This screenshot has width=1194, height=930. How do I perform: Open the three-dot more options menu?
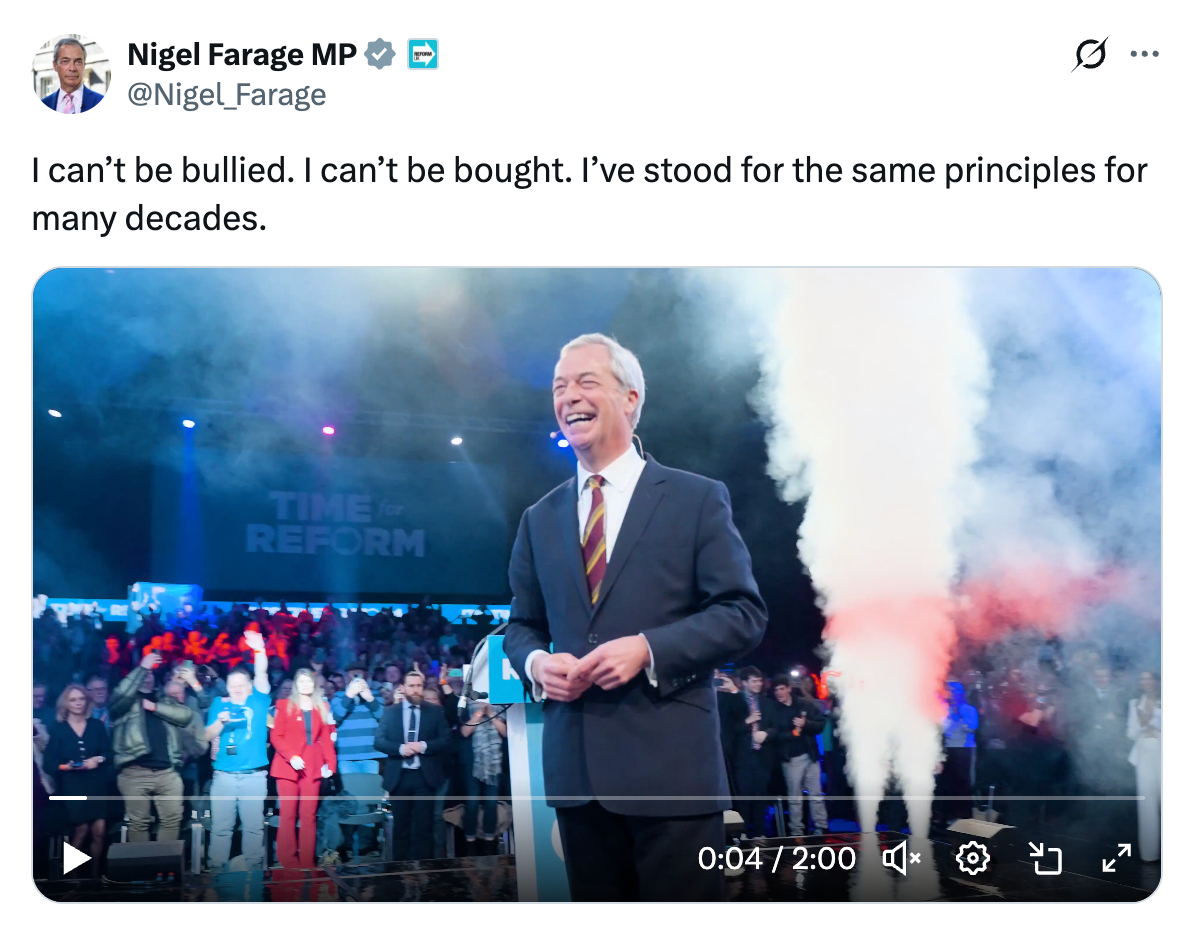coord(1144,54)
